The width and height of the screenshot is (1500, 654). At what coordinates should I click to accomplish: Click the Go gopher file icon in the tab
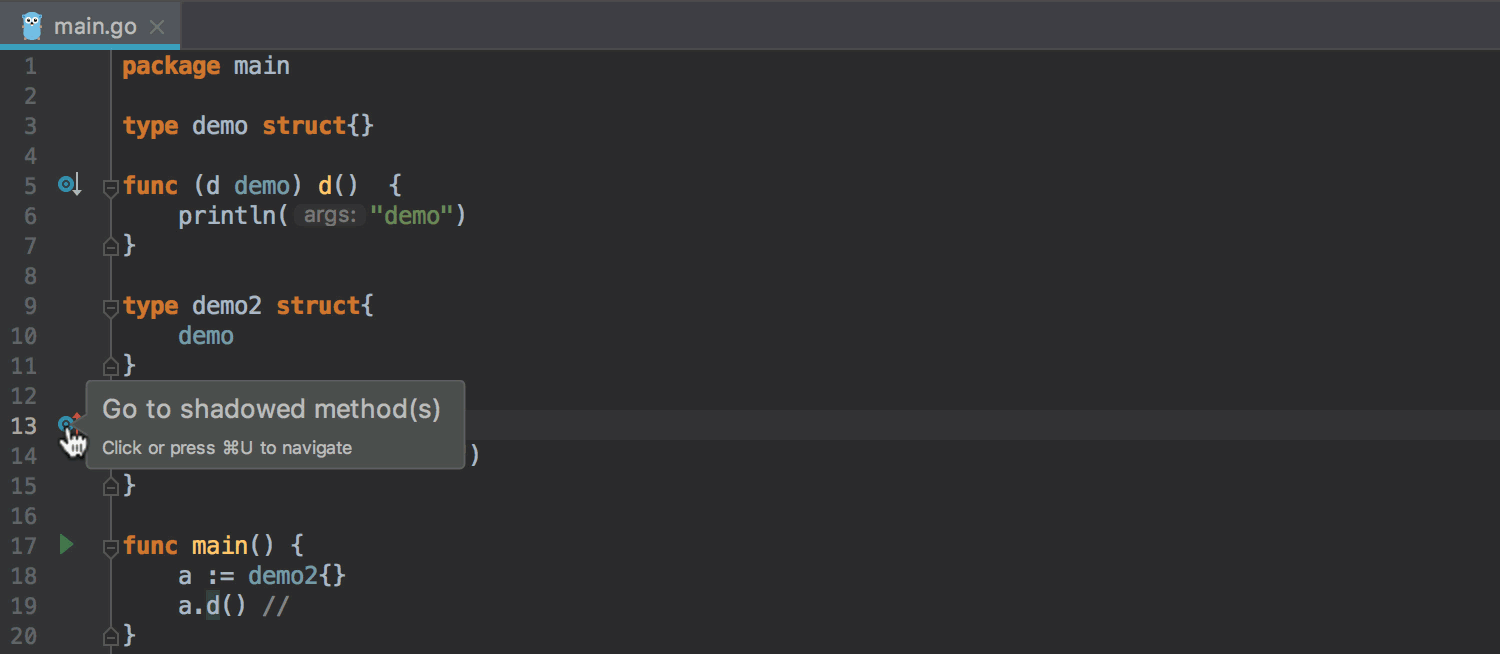pos(32,26)
